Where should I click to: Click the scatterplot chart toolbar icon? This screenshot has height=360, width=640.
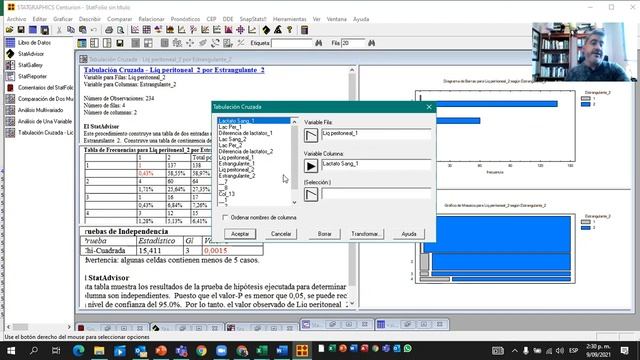(x=135, y=30)
